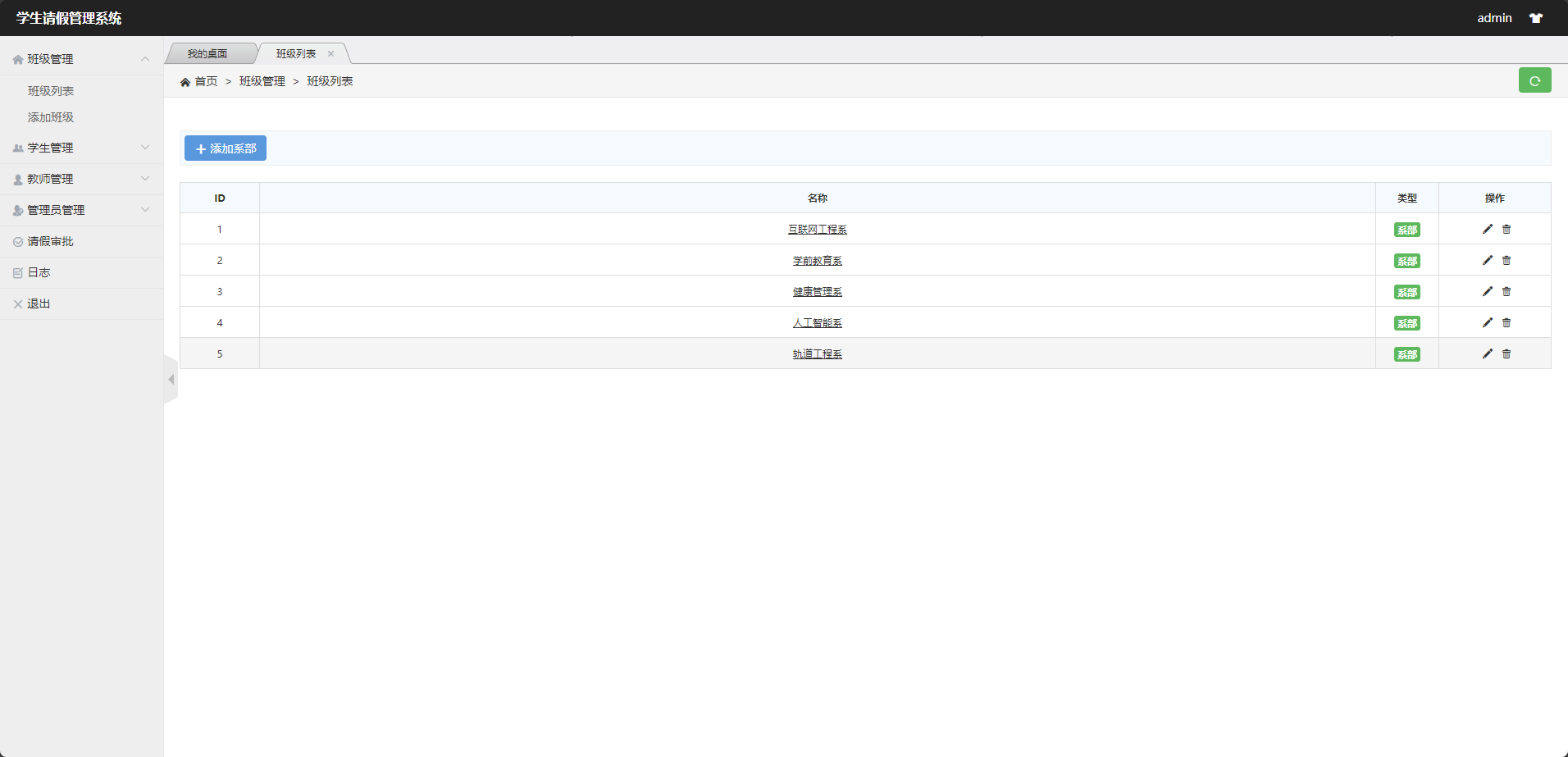Image resolution: width=1568 pixels, height=757 pixels.
Task: Open the 学前教育系 link
Action: [x=818, y=261]
